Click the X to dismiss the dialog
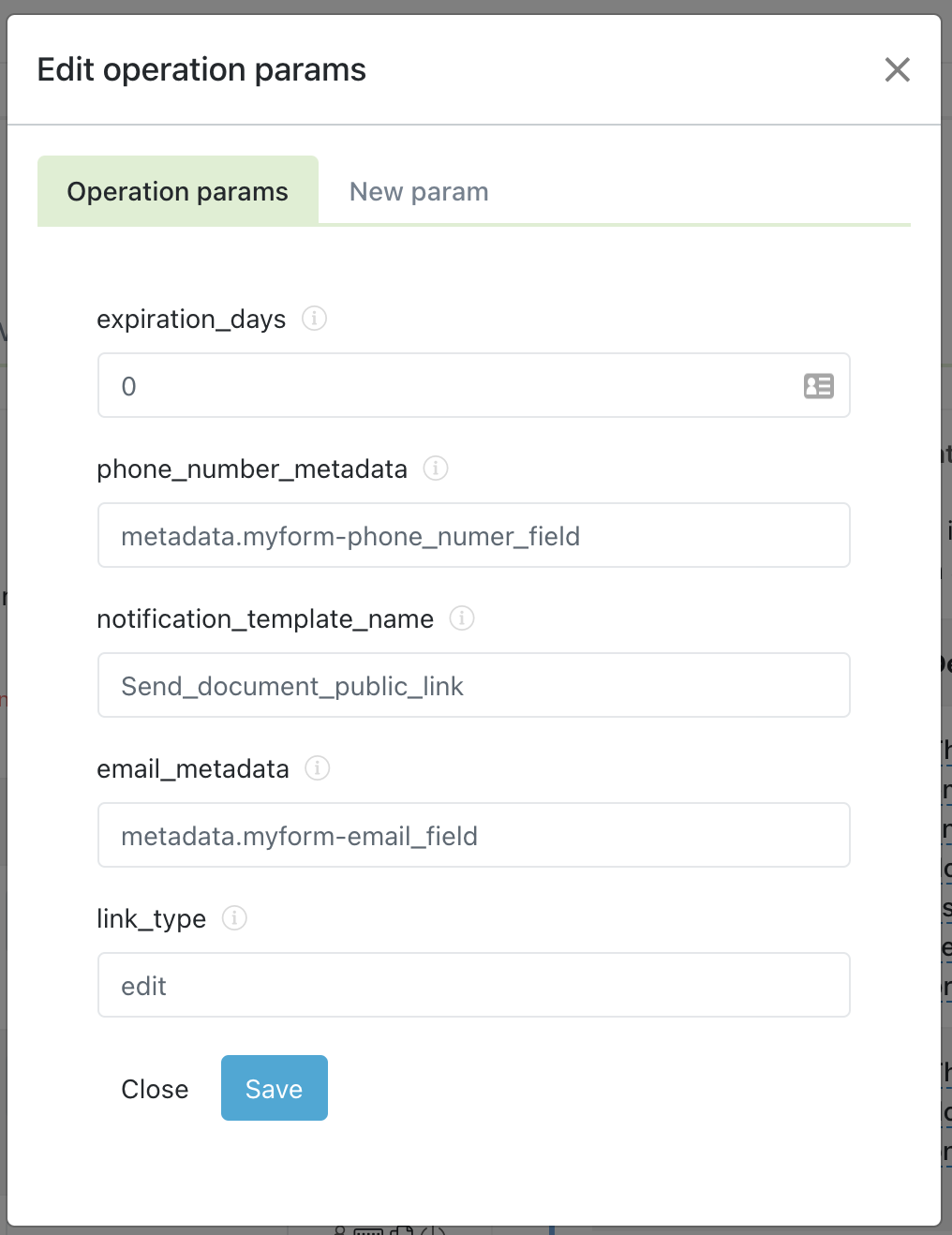This screenshot has height=1235, width=952. pyautogui.click(x=897, y=69)
